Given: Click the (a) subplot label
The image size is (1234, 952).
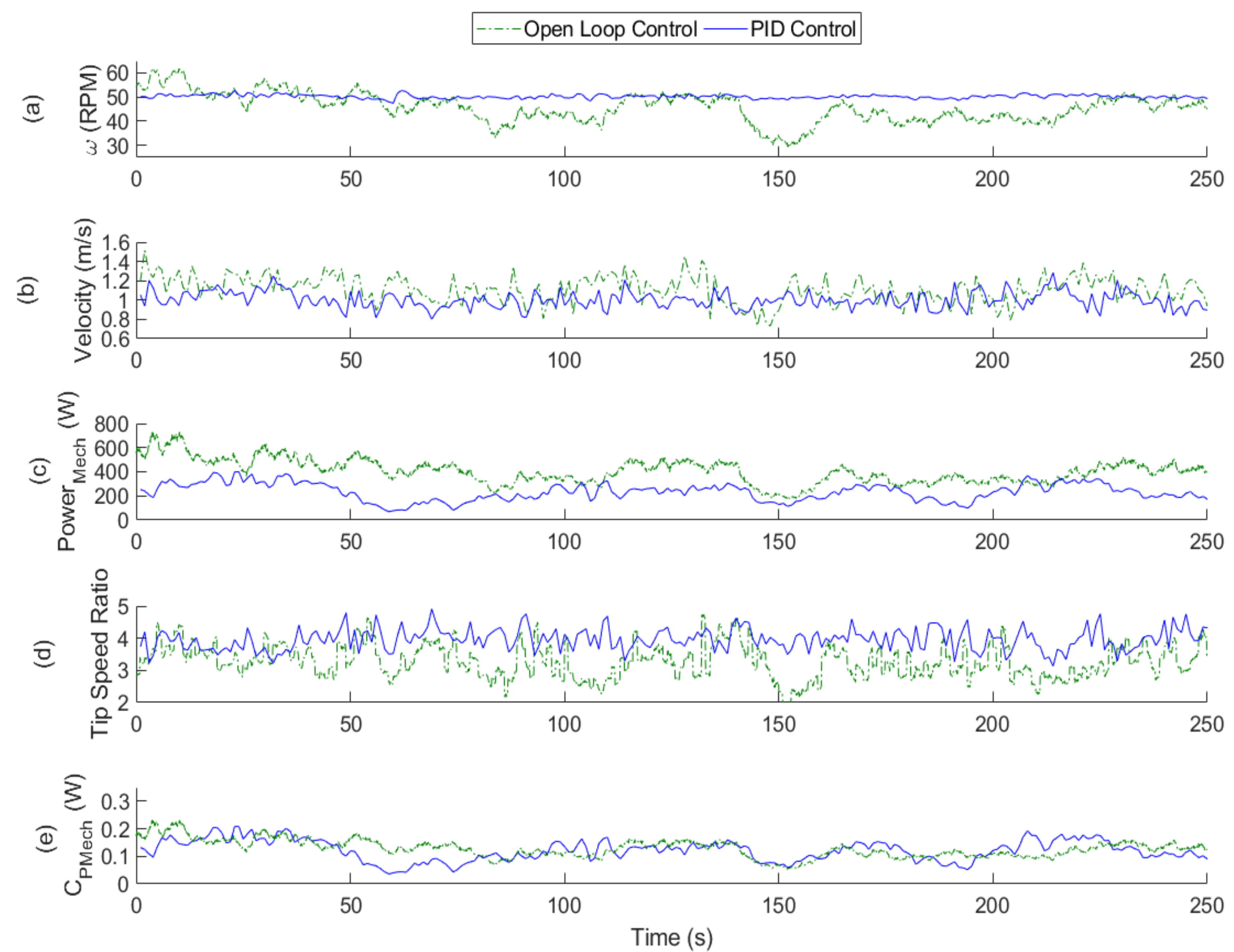Looking at the screenshot, I should pos(34,109).
